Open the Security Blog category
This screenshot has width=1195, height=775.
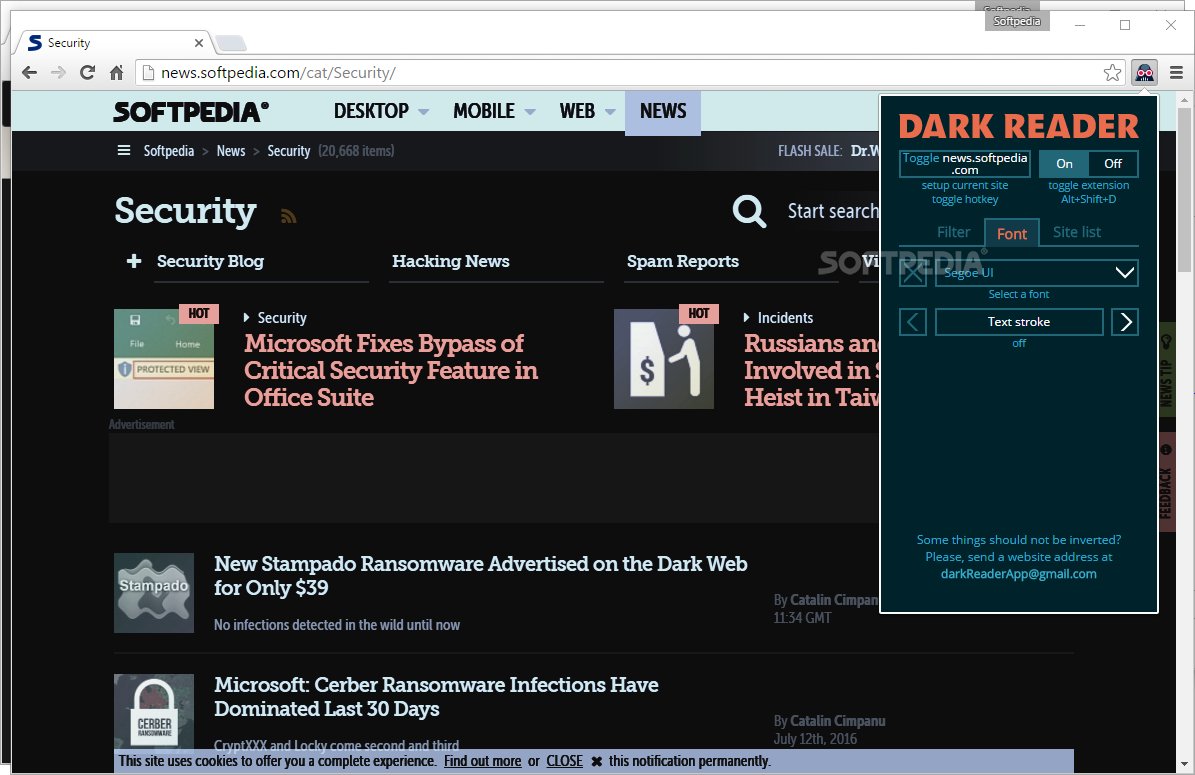[210, 261]
